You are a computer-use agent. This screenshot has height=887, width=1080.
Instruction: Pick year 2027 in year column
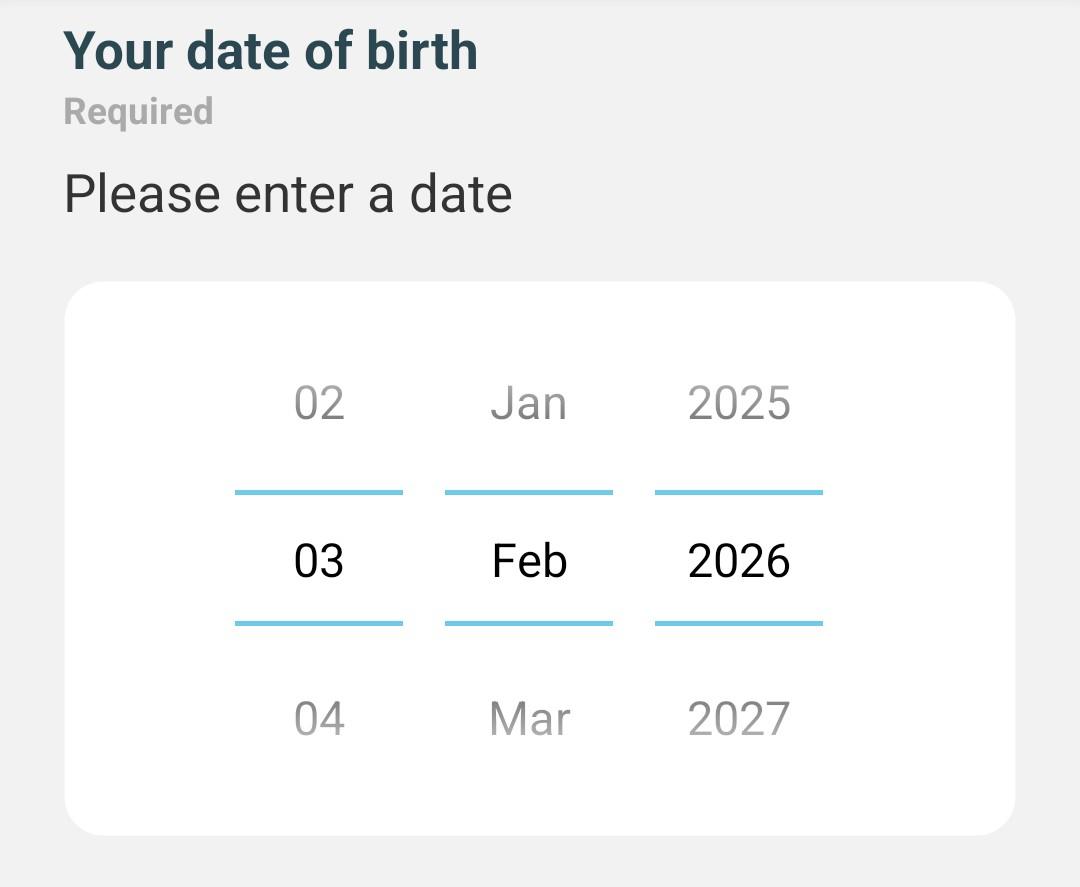click(739, 719)
